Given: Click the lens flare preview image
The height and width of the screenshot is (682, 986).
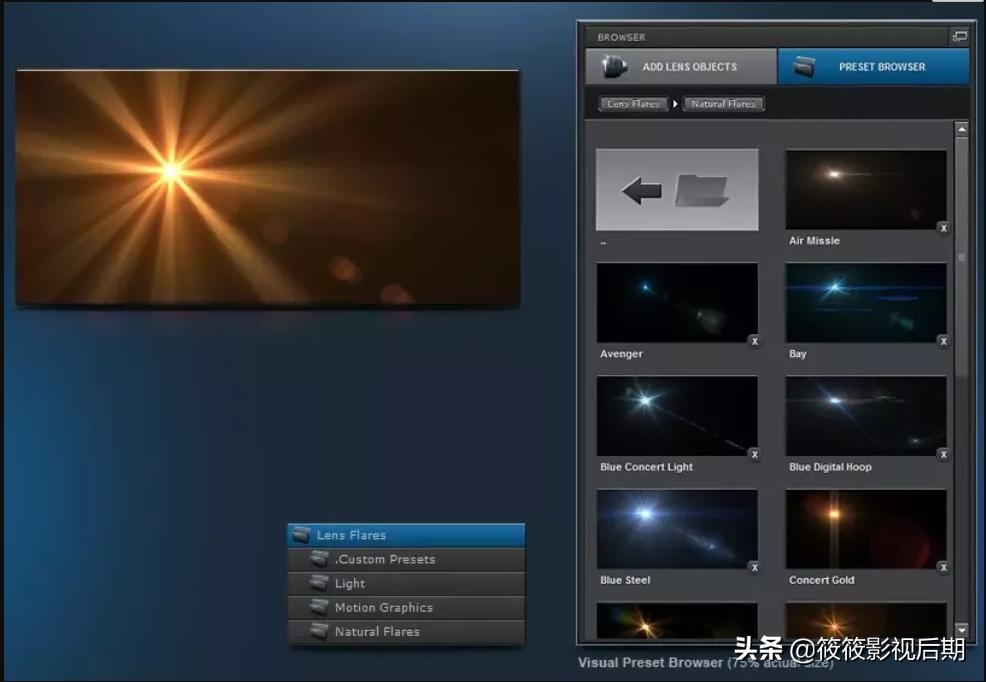Looking at the screenshot, I should pyautogui.click(x=267, y=187).
